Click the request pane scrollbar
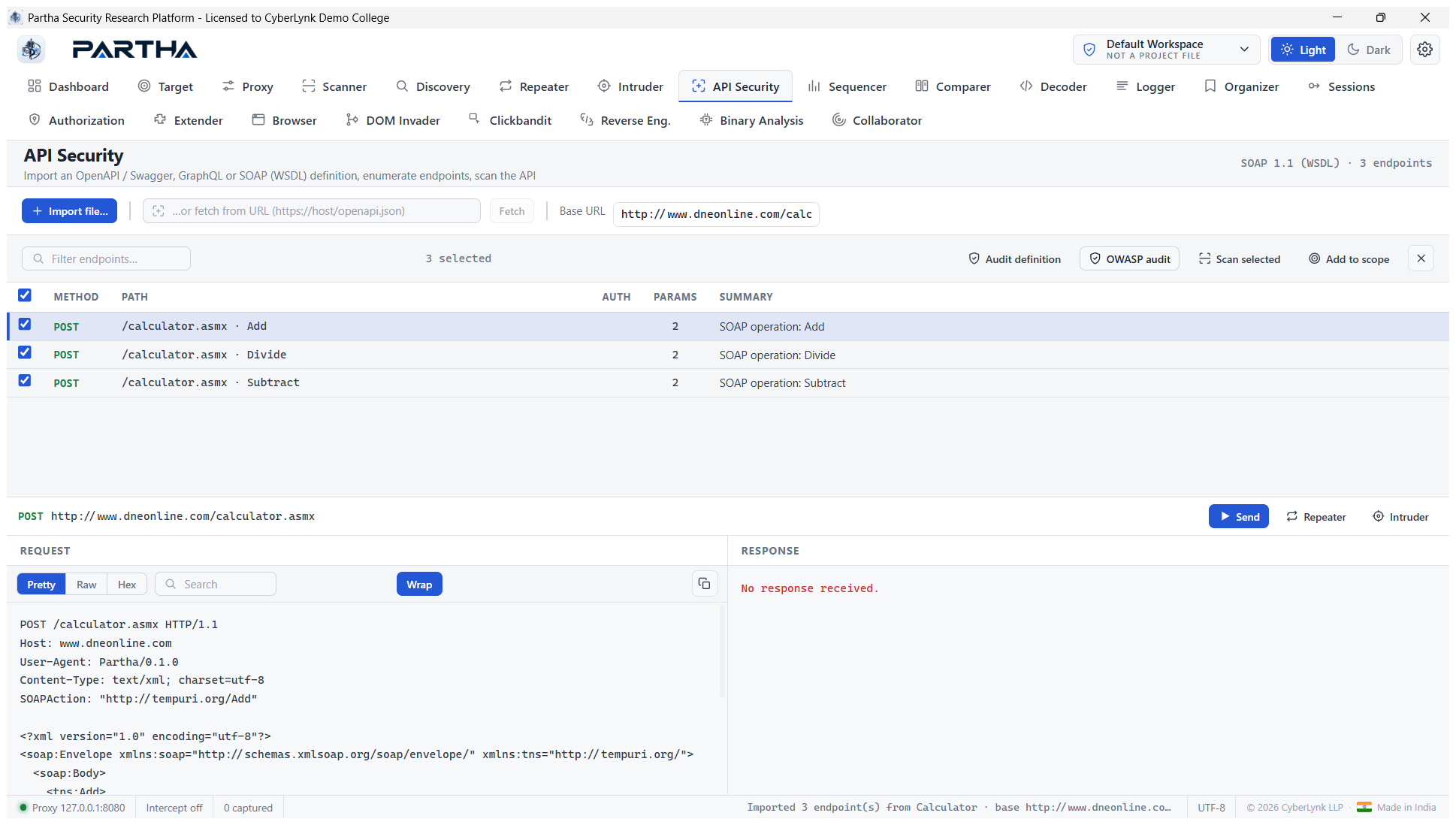Viewport: 1456px width, 825px height. 722,651
